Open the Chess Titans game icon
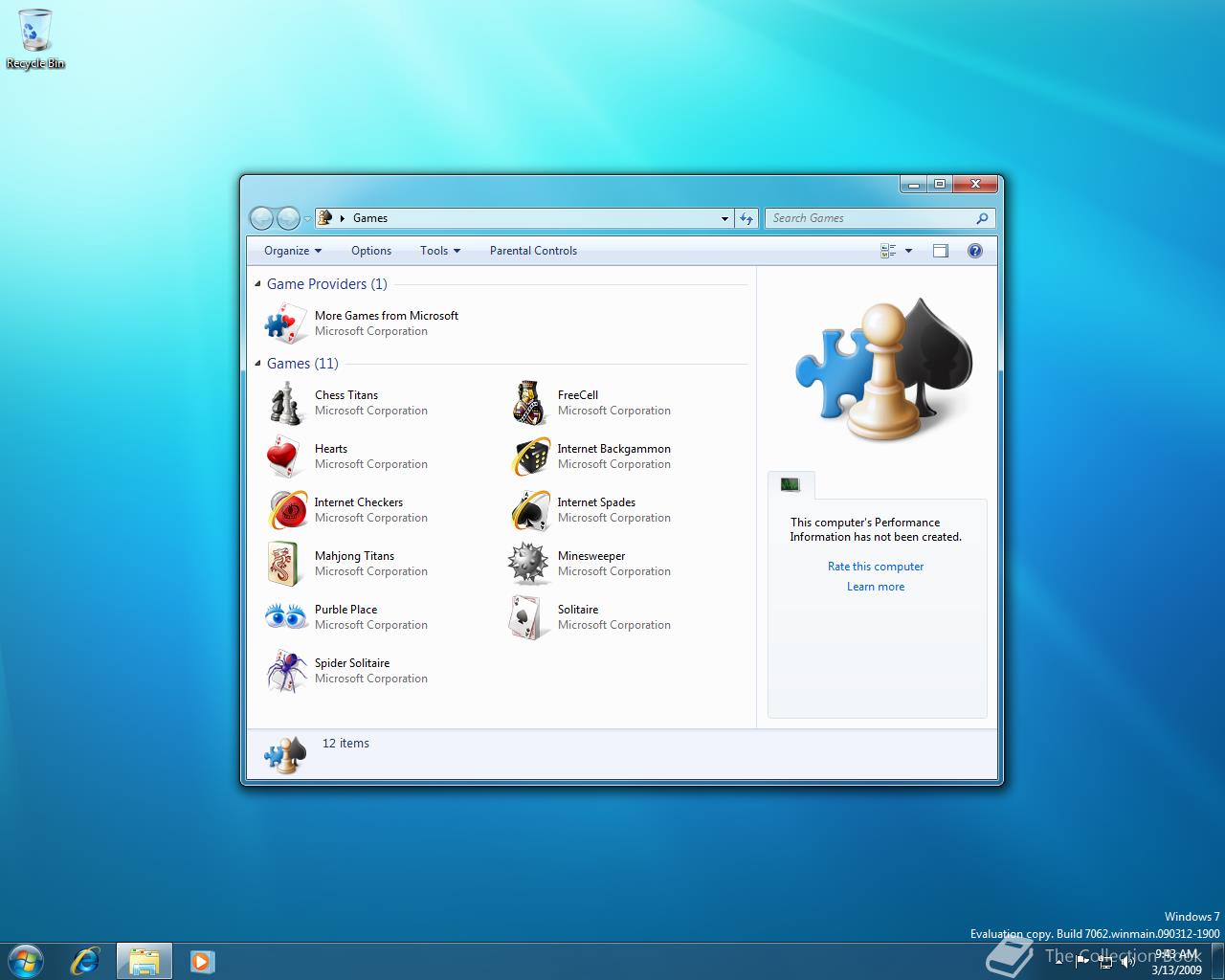1225x980 pixels. click(285, 403)
